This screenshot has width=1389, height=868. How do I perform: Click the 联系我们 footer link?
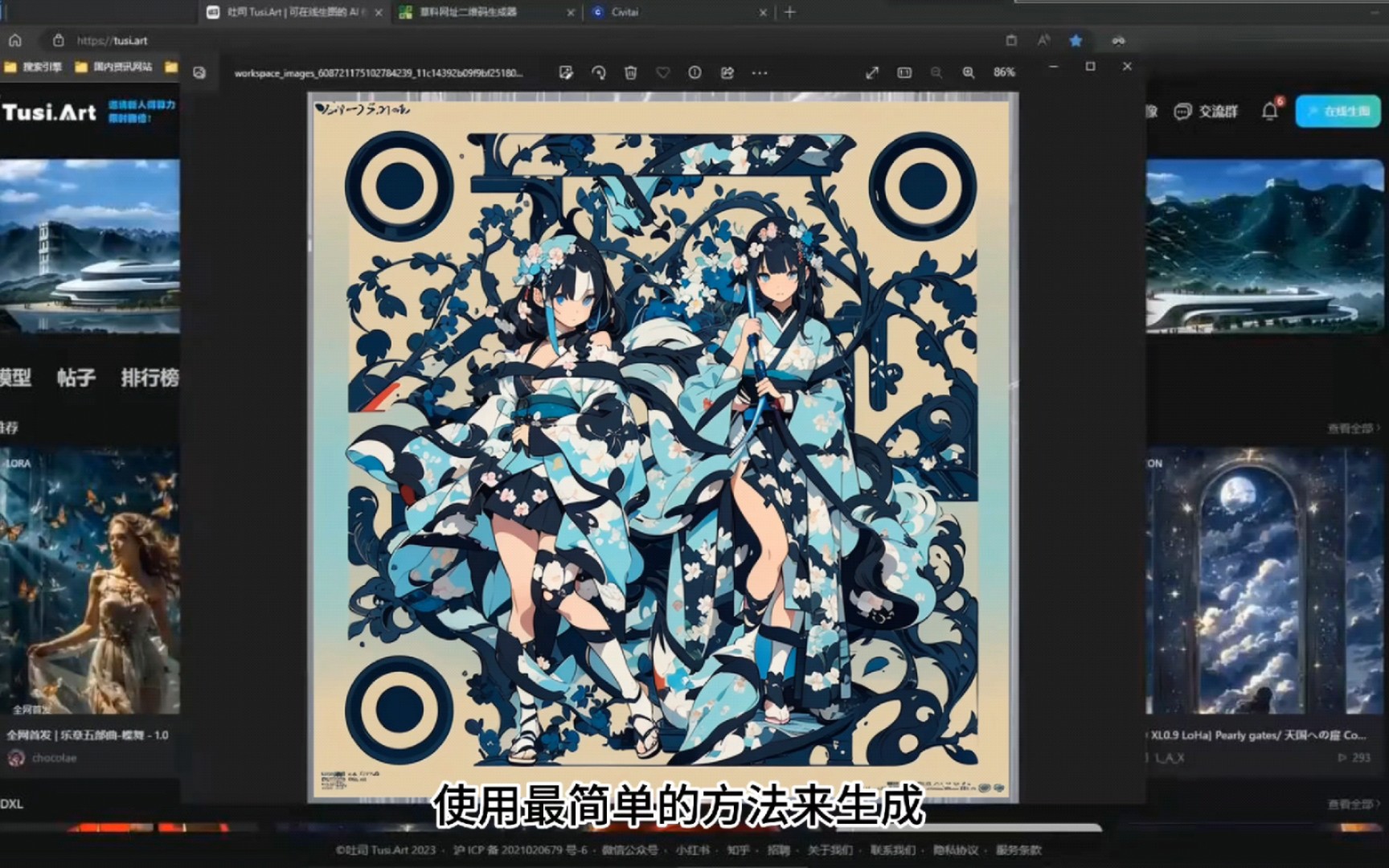(892, 850)
